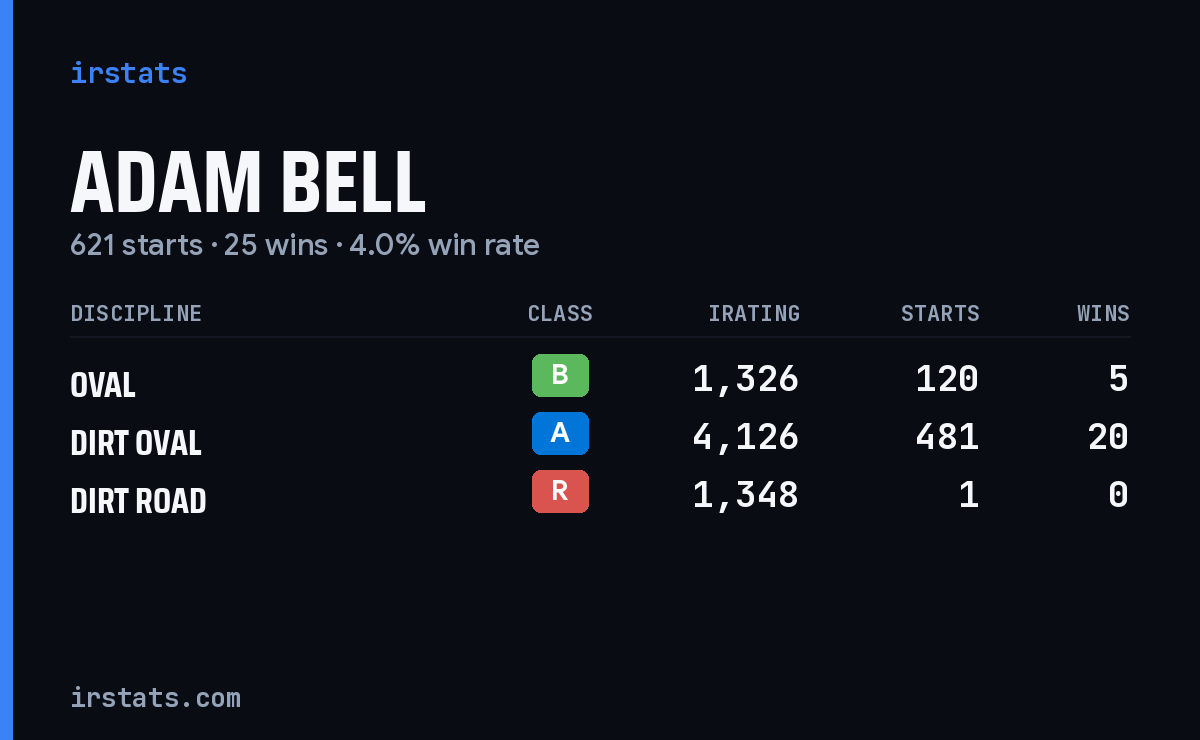Select the Oval discipline row
The width and height of the screenshot is (1200, 740).
(600, 380)
